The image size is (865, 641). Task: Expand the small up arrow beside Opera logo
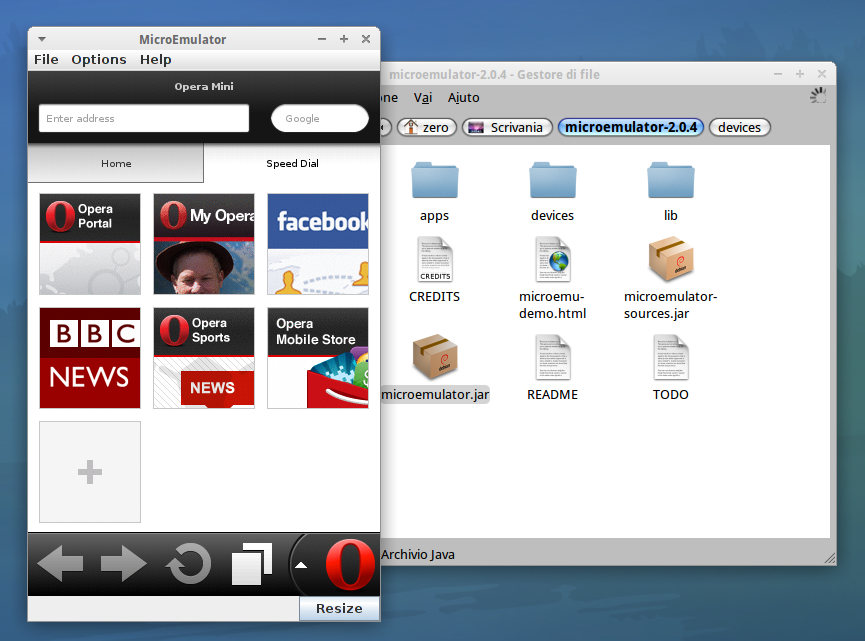(301, 565)
